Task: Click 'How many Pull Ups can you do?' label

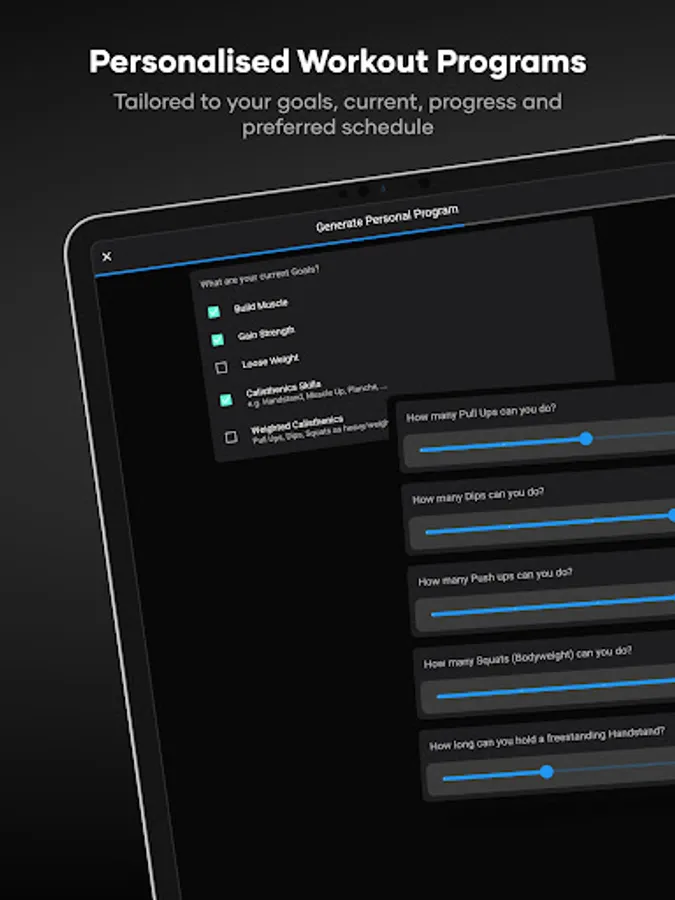Action: pyautogui.click(x=481, y=413)
